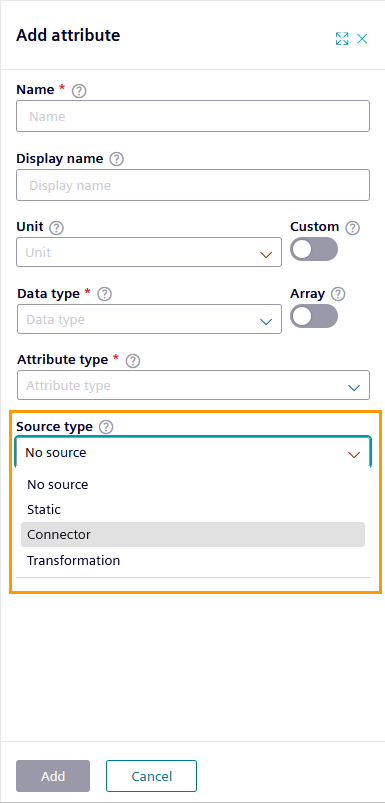Open help for Display name
The image size is (385, 803).
[x=117, y=159]
